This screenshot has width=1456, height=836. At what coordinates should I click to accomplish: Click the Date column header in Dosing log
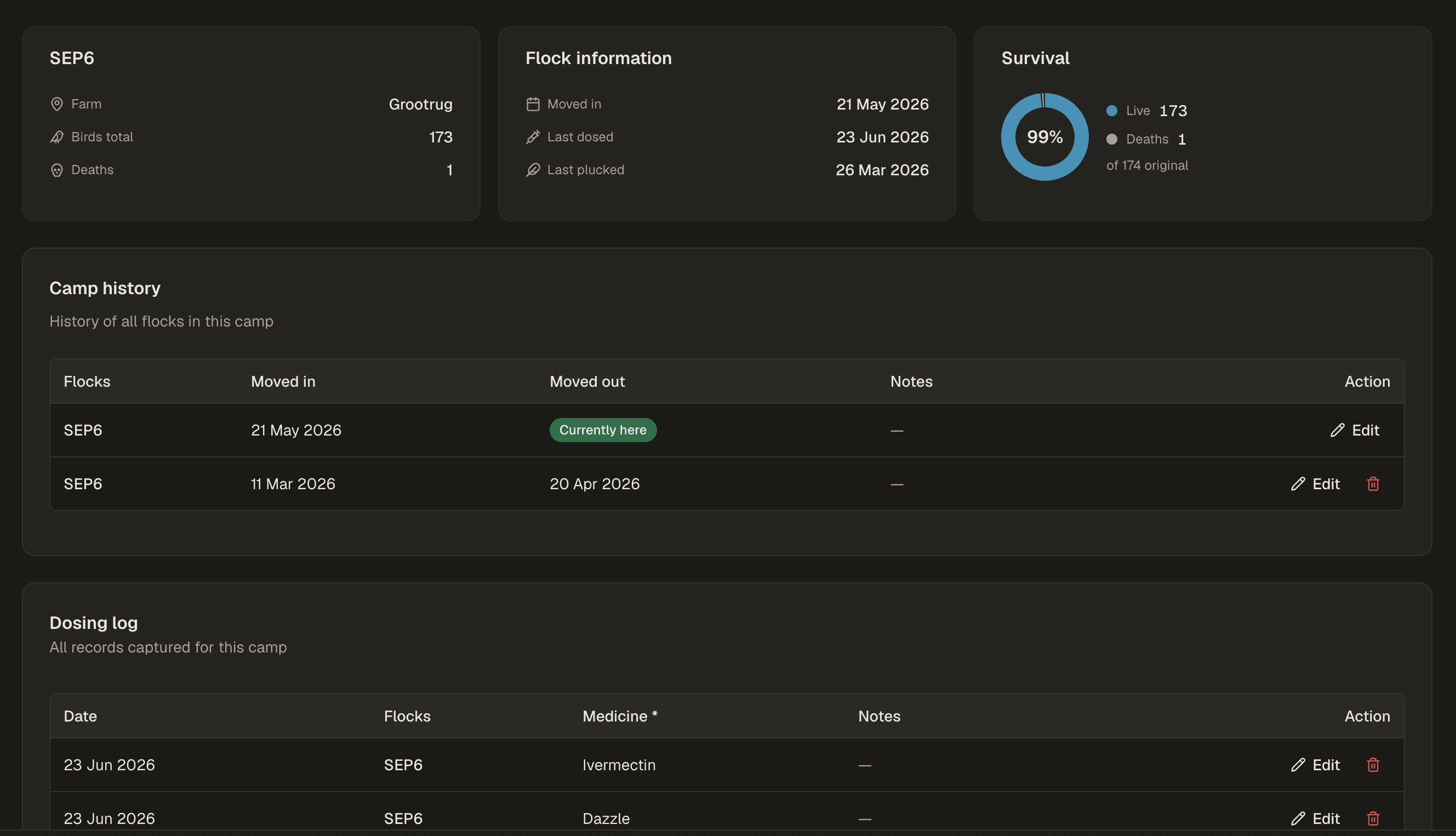[x=81, y=716]
